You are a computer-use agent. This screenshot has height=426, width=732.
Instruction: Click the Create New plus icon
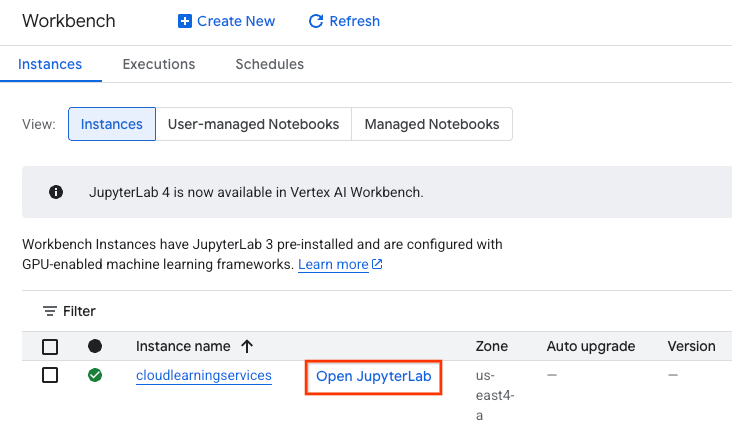click(x=185, y=21)
